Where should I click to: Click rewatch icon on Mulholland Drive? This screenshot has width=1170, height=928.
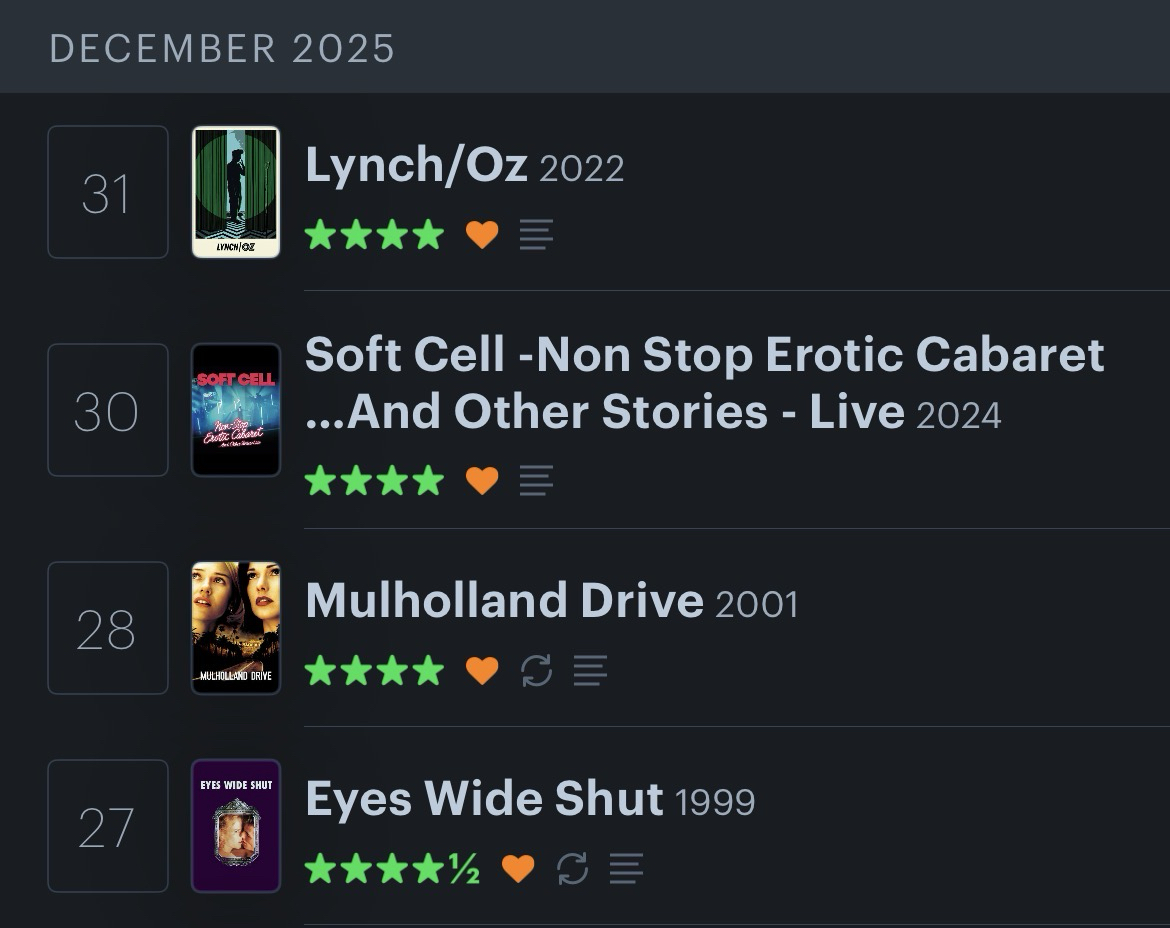(537, 670)
